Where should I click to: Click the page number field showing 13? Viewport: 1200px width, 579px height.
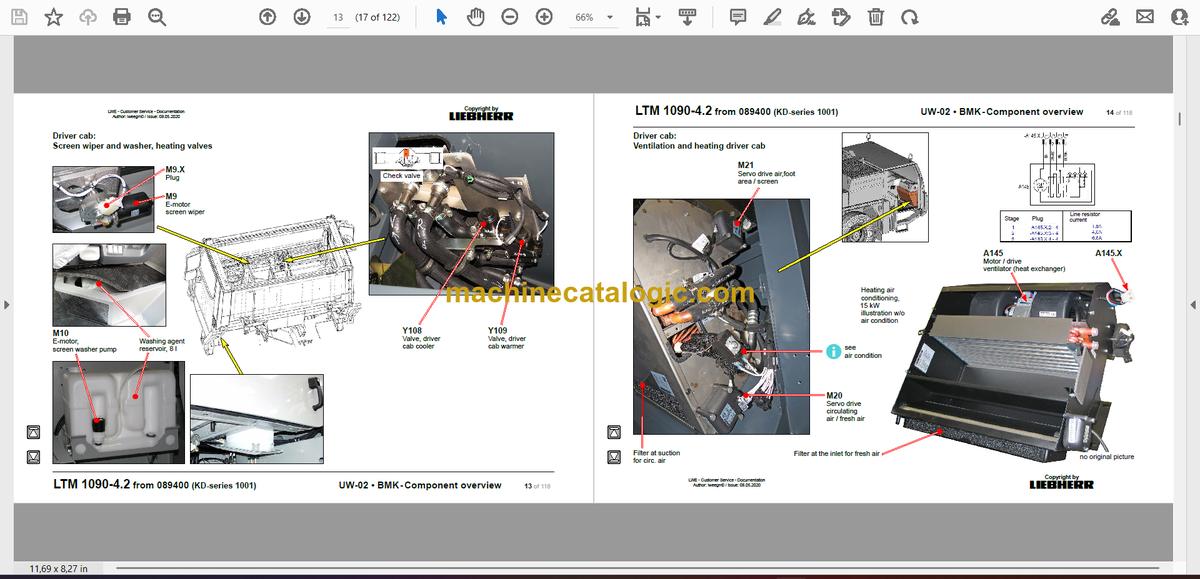point(337,17)
